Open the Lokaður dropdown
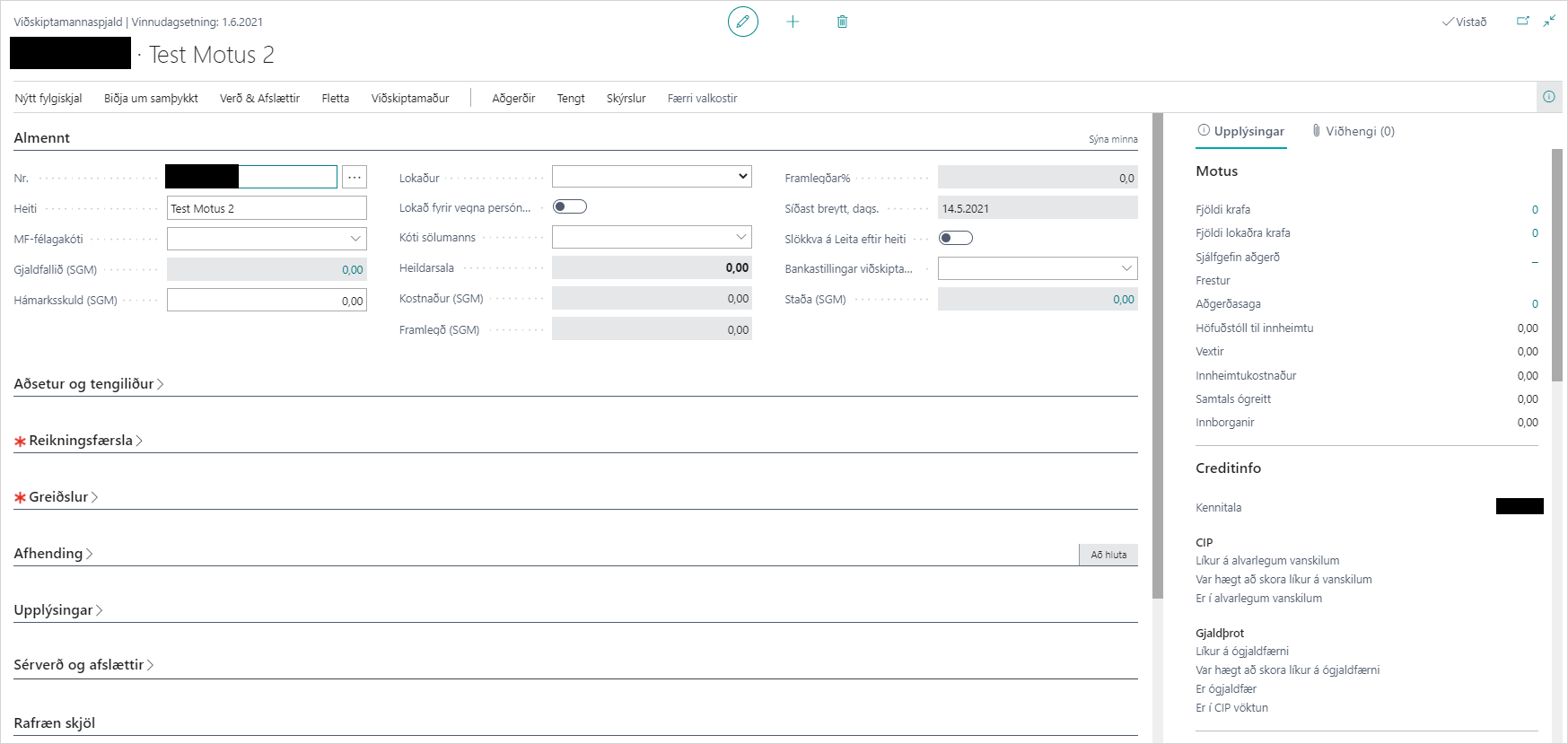Screen dimensions: 1568x744 [x=652, y=177]
